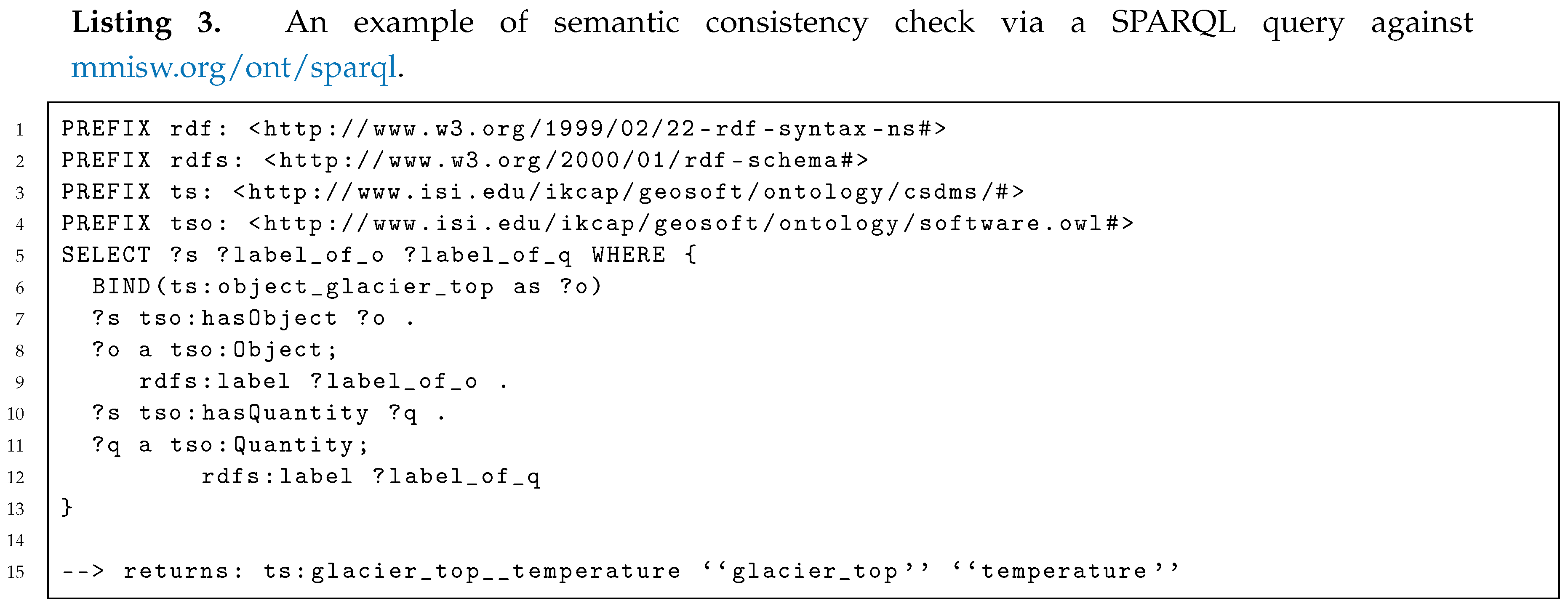1568x606 pixels.
Task: Click the closing brace on line 13
Action: point(67,508)
